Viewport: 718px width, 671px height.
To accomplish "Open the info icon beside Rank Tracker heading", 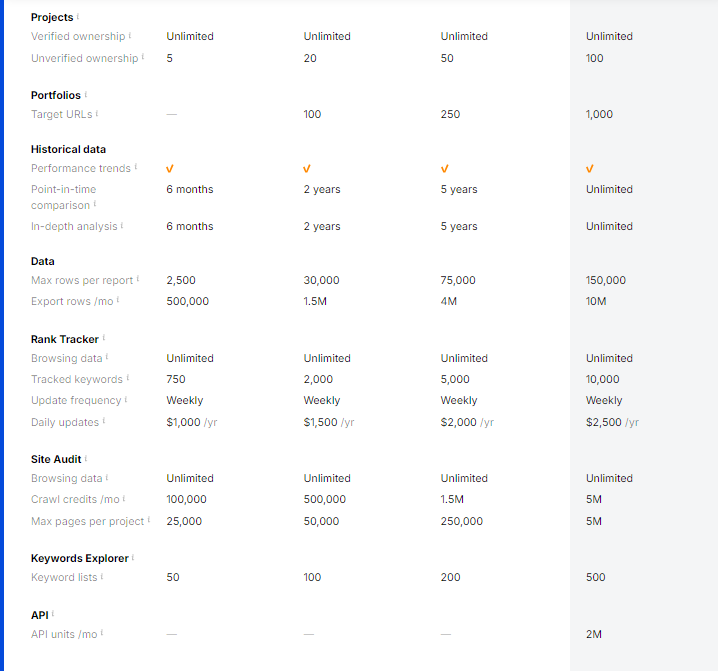I will point(104,339).
